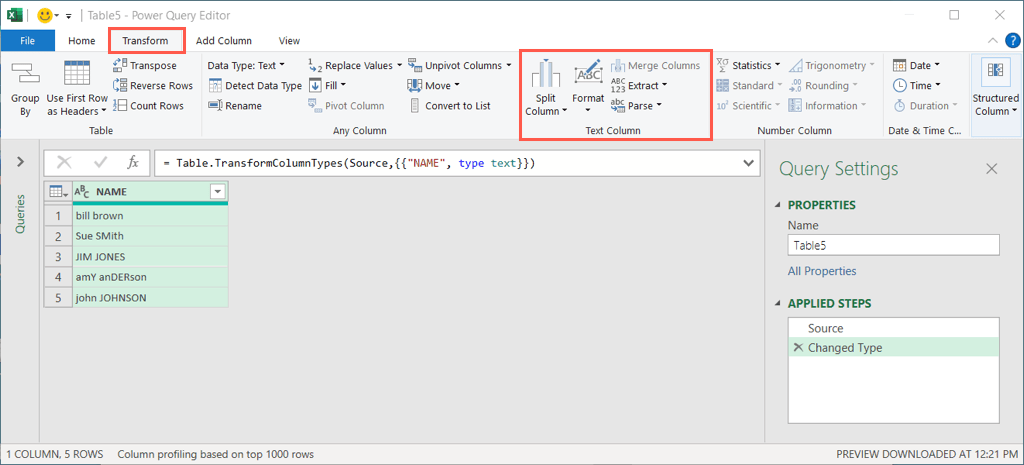Select the NAME column header
The width and height of the screenshot is (1024, 465).
point(150,192)
